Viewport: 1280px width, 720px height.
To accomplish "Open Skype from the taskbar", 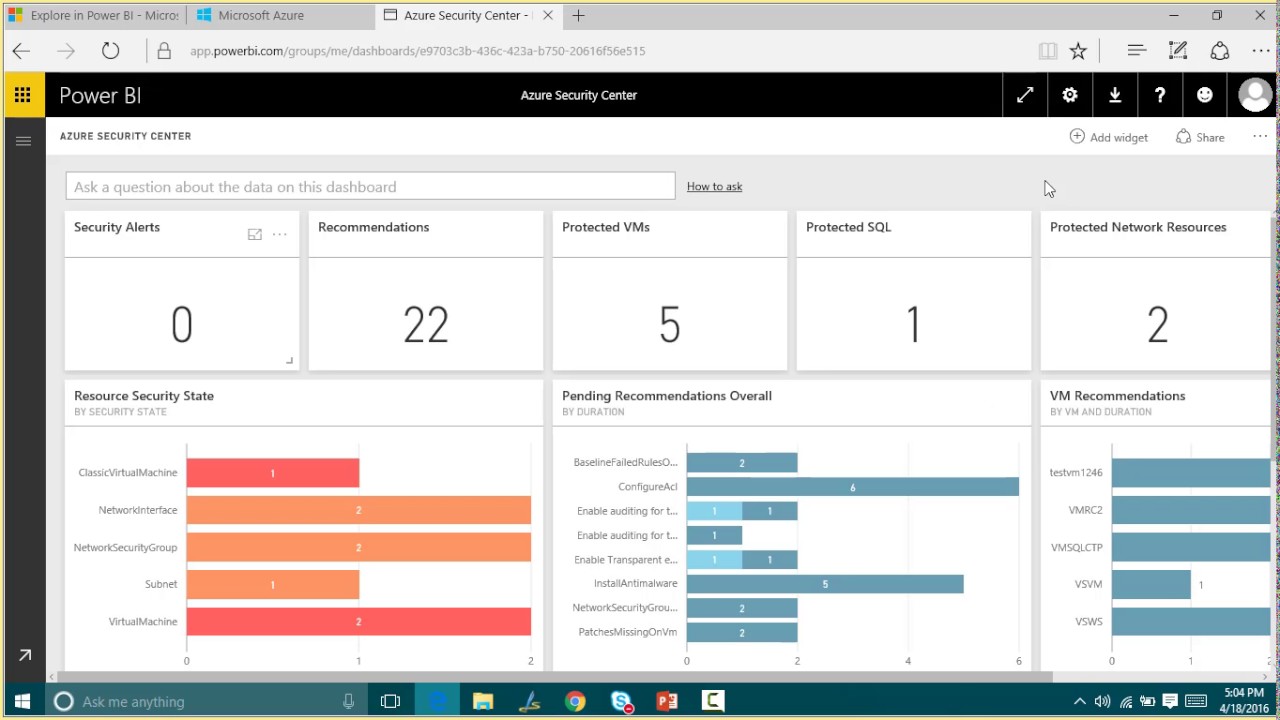I will (621, 701).
